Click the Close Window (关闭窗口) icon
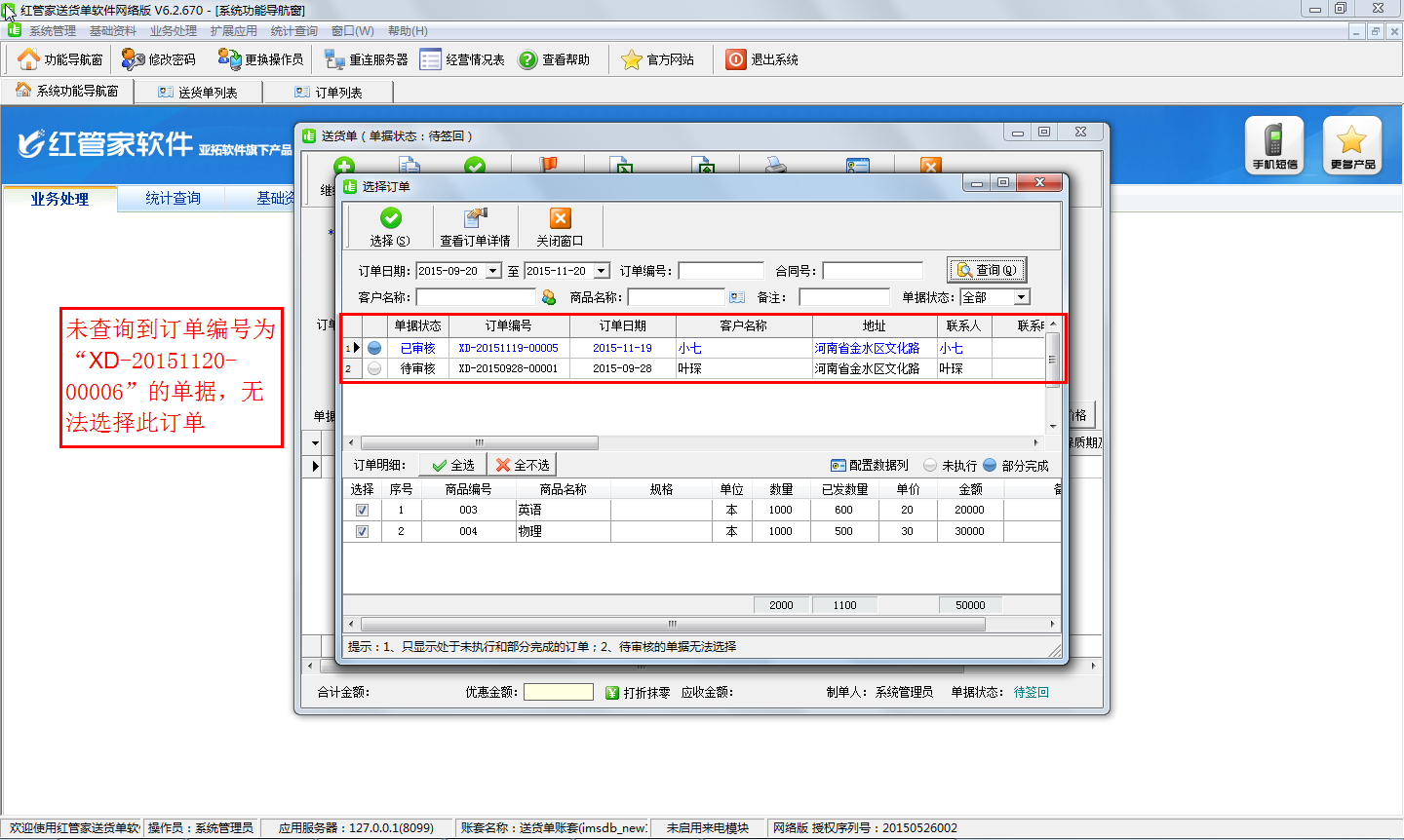Image resolution: width=1404 pixels, height=840 pixels. 560,219
